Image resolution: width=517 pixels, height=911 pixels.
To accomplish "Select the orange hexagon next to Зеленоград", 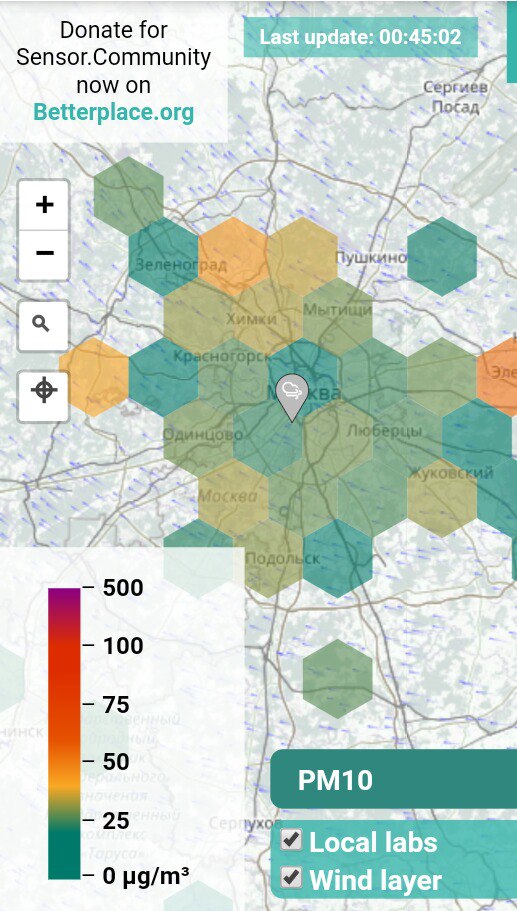I will [233, 256].
